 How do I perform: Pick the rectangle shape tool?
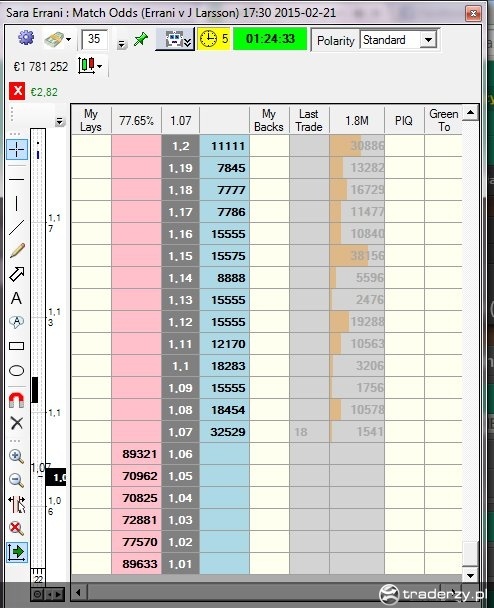pos(16,346)
